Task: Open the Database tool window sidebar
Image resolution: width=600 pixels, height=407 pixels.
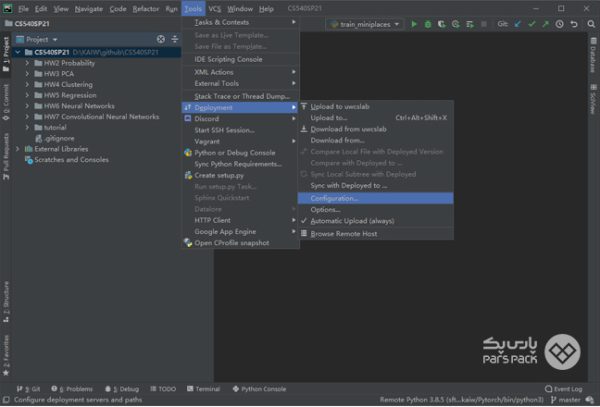Action: click(593, 55)
